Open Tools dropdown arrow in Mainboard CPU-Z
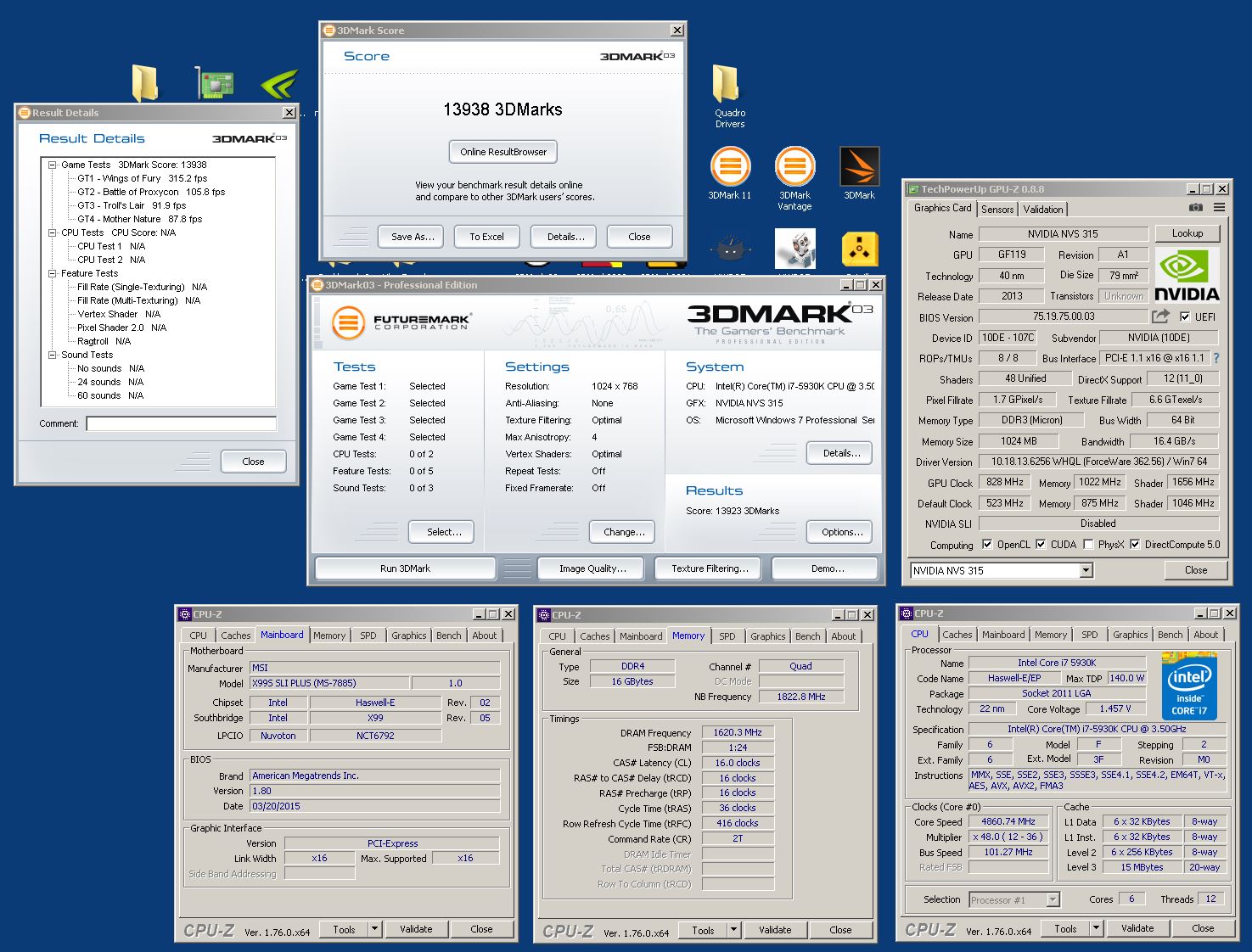1252x952 pixels. (x=374, y=929)
